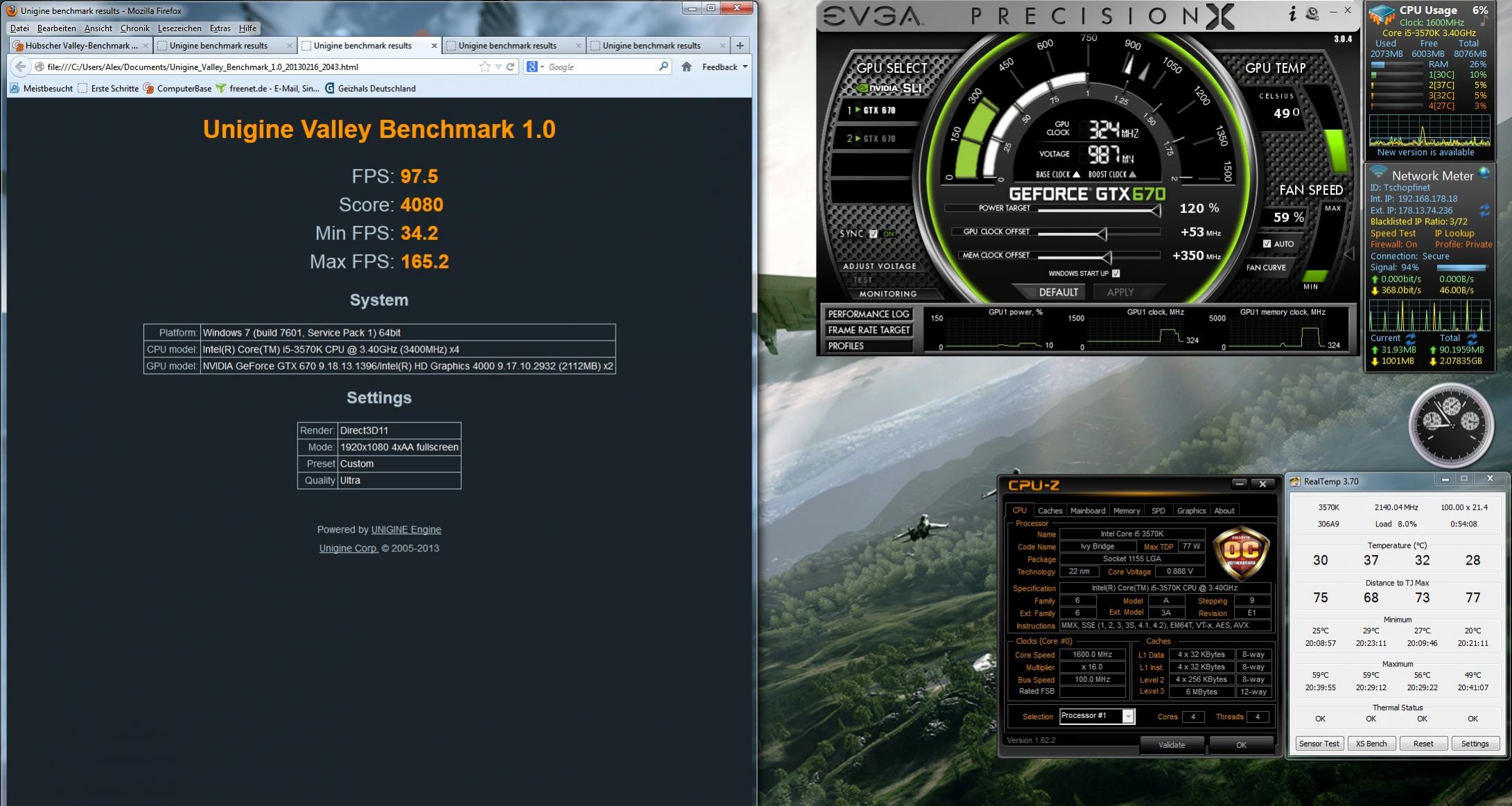Click the GPU Clock Offset slider handle
The height and width of the screenshot is (806, 1512).
coord(1101,233)
